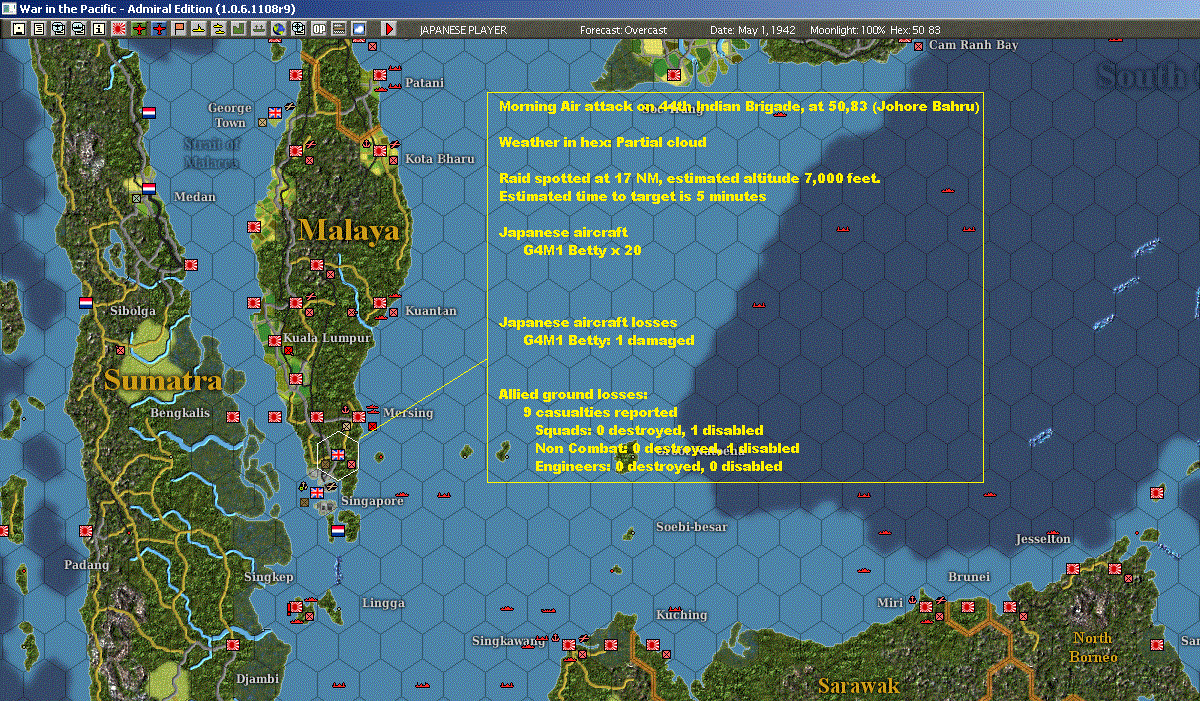Select ship task force icon near Mersing

(372, 408)
